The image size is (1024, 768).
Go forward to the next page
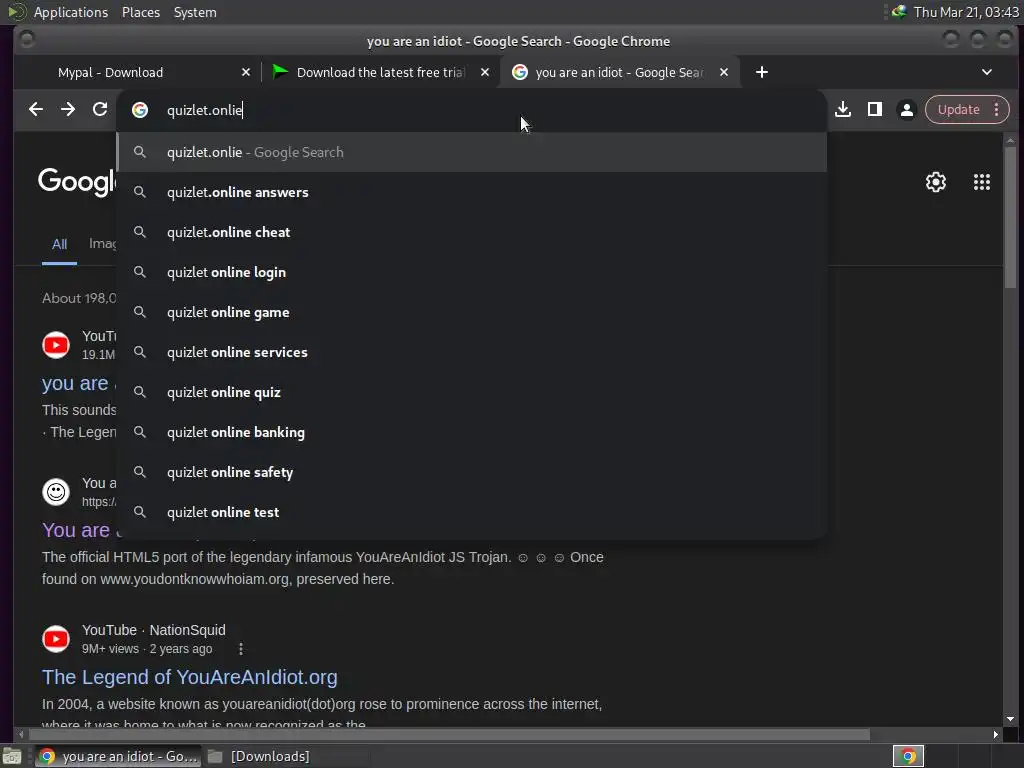(68, 110)
